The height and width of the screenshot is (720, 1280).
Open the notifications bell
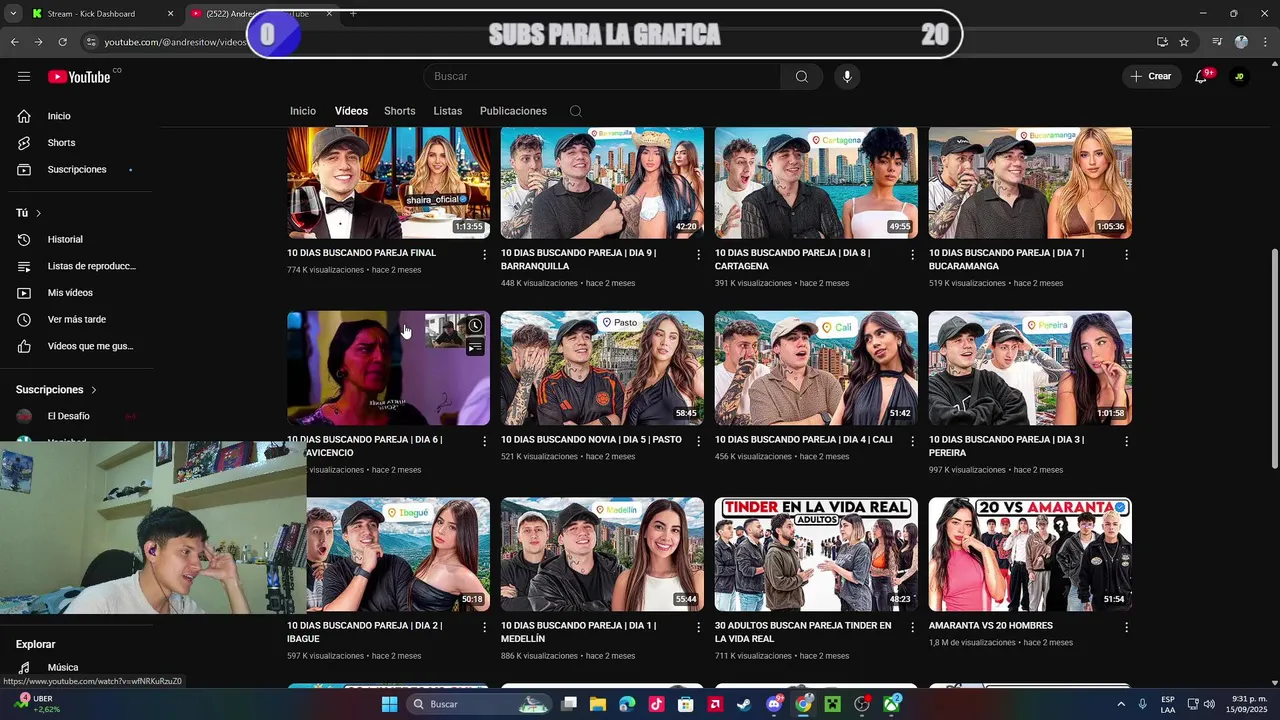coord(1201,76)
